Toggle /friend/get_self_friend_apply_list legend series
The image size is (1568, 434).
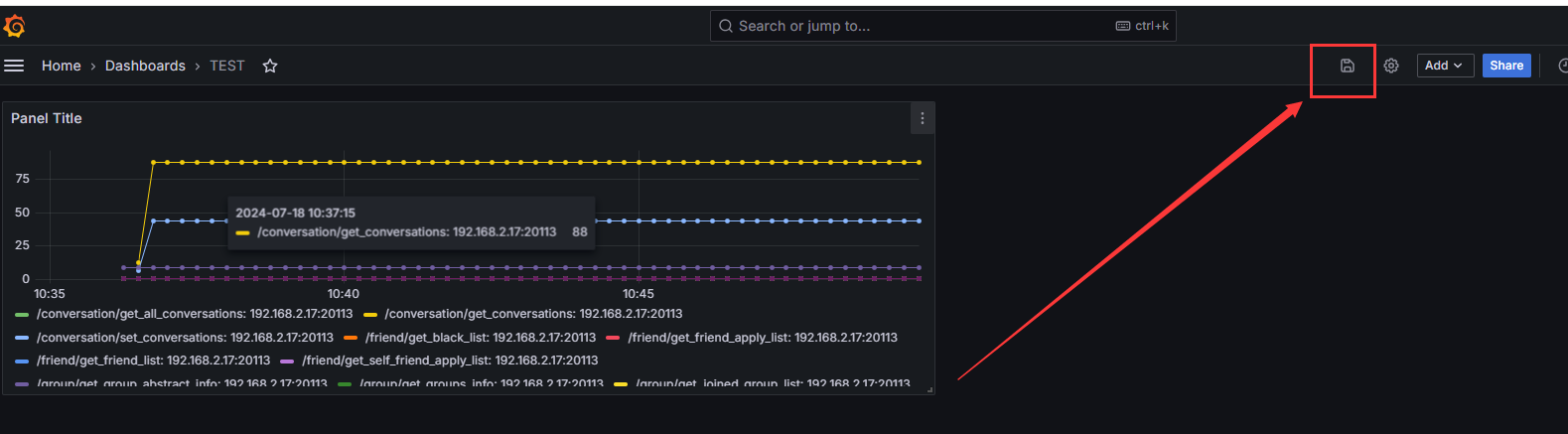(x=450, y=361)
